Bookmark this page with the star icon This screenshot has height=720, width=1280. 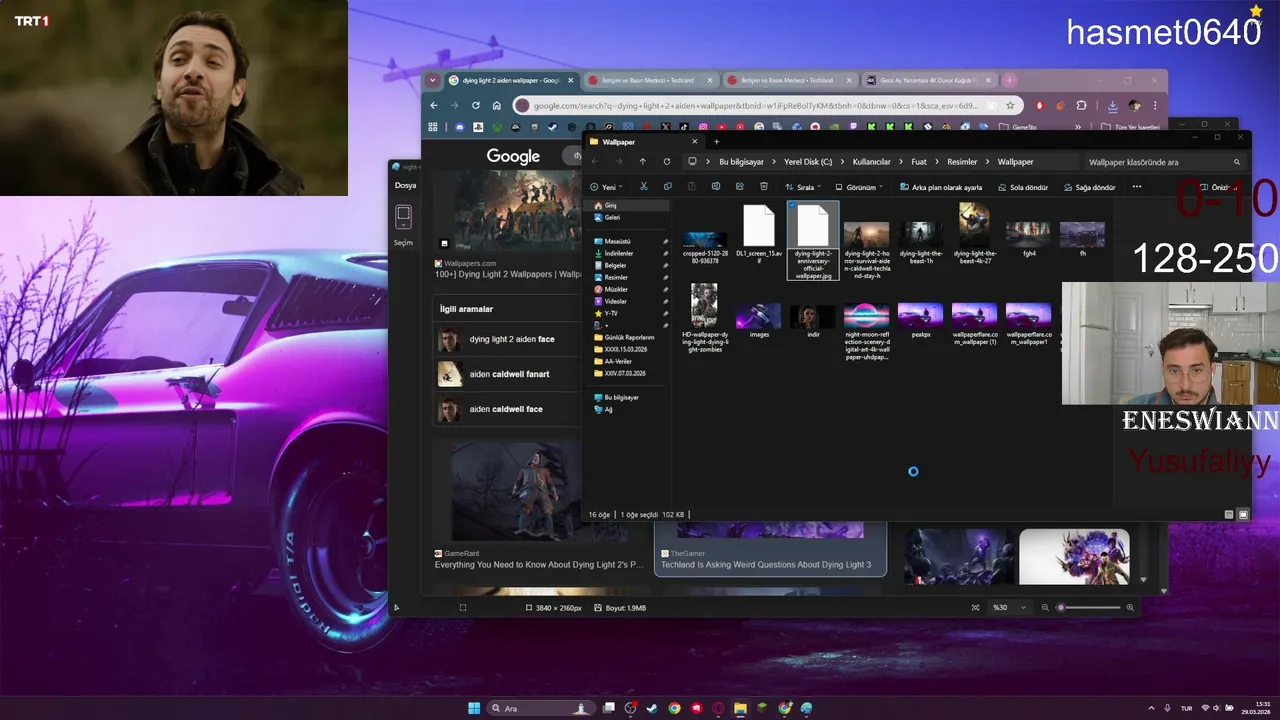coord(1010,105)
